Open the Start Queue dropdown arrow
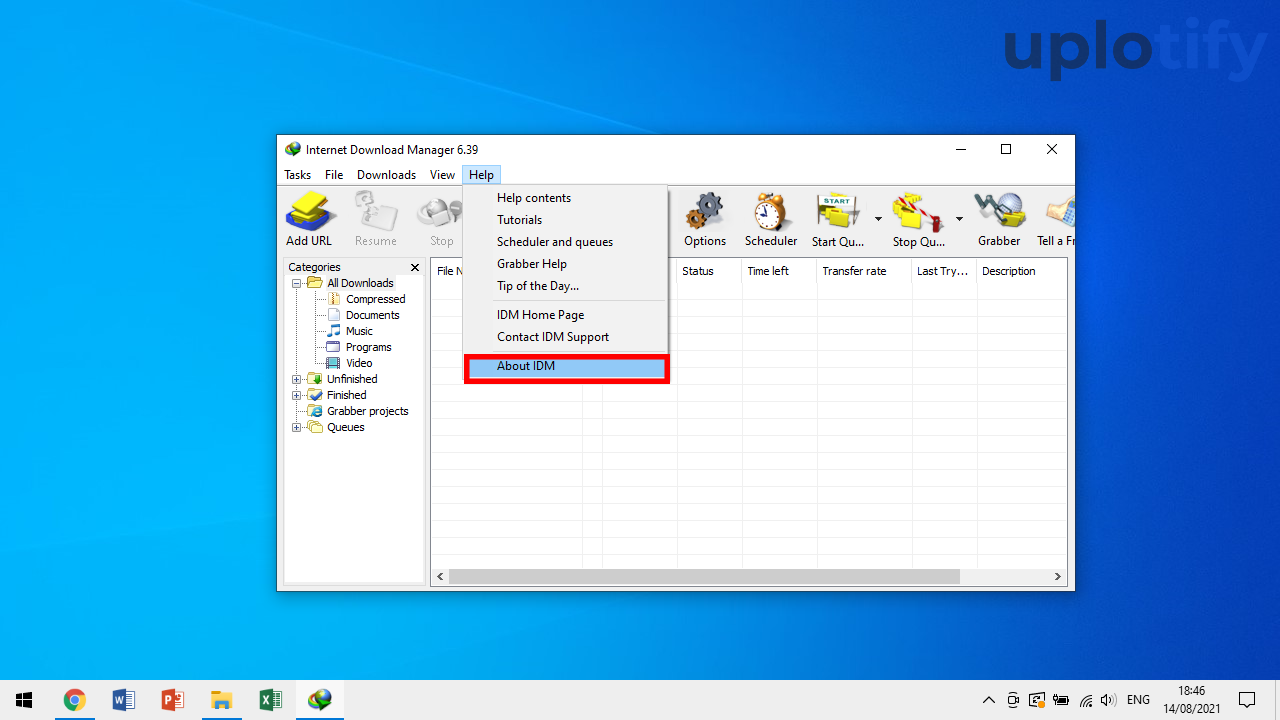The width and height of the screenshot is (1280, 720). coord(878,219)
